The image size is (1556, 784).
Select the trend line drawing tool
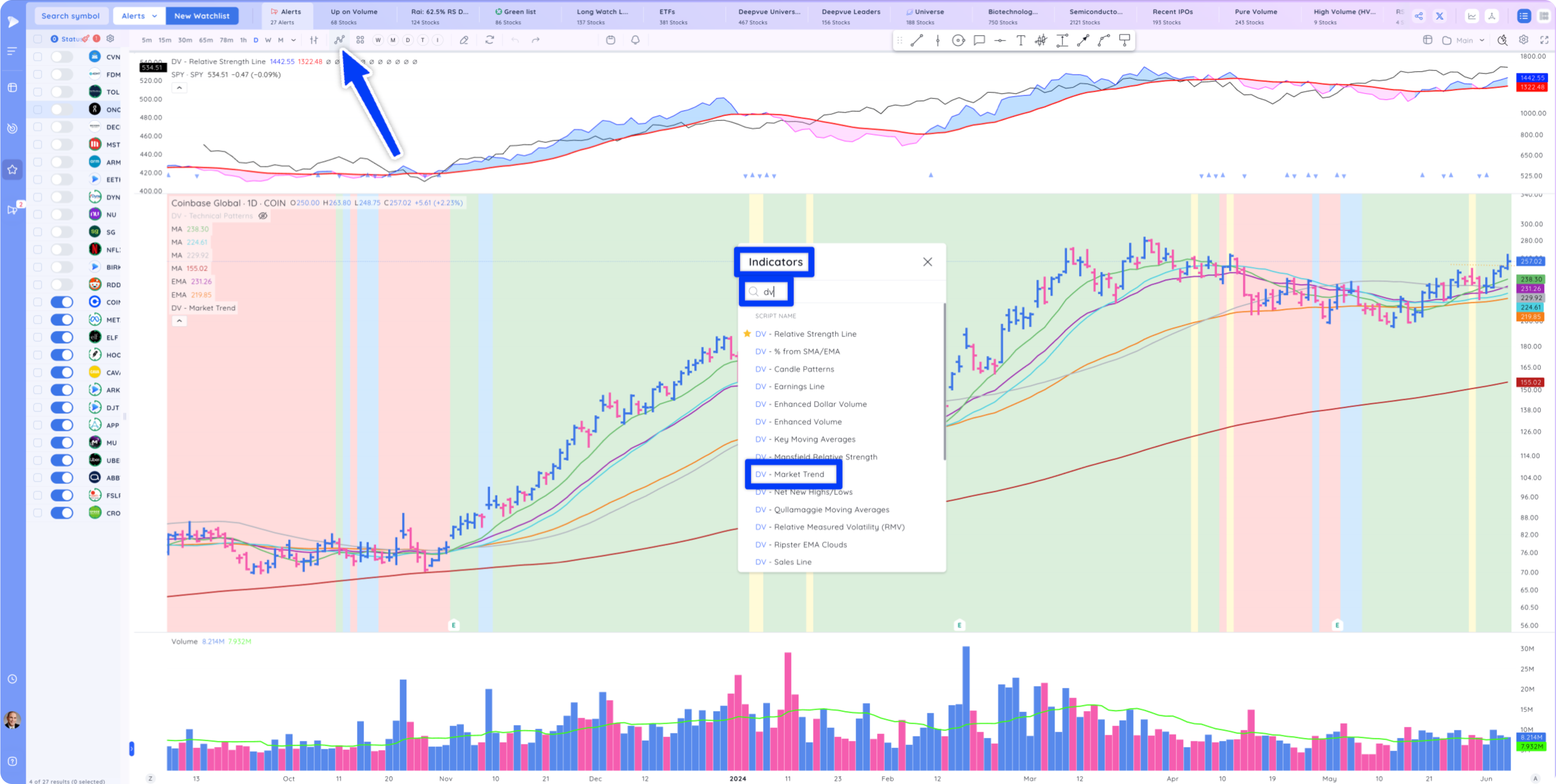click(x=917, y=40)
